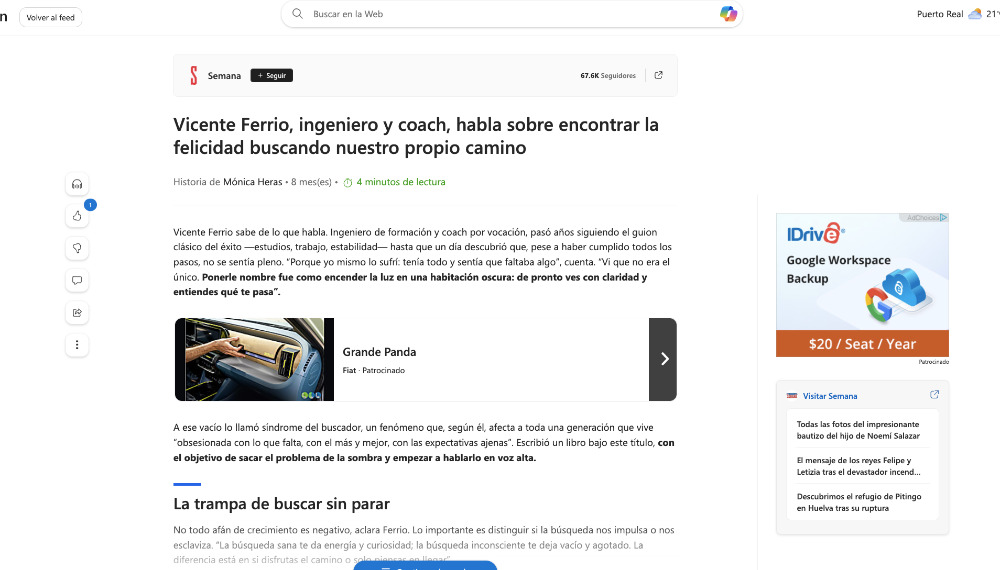Listen to article with headphones icon

tap(77, 184)
